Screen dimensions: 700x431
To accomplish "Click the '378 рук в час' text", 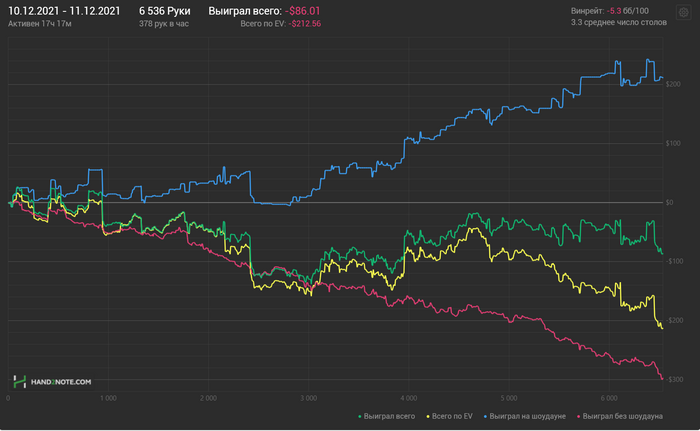I will tap(163, 24).
